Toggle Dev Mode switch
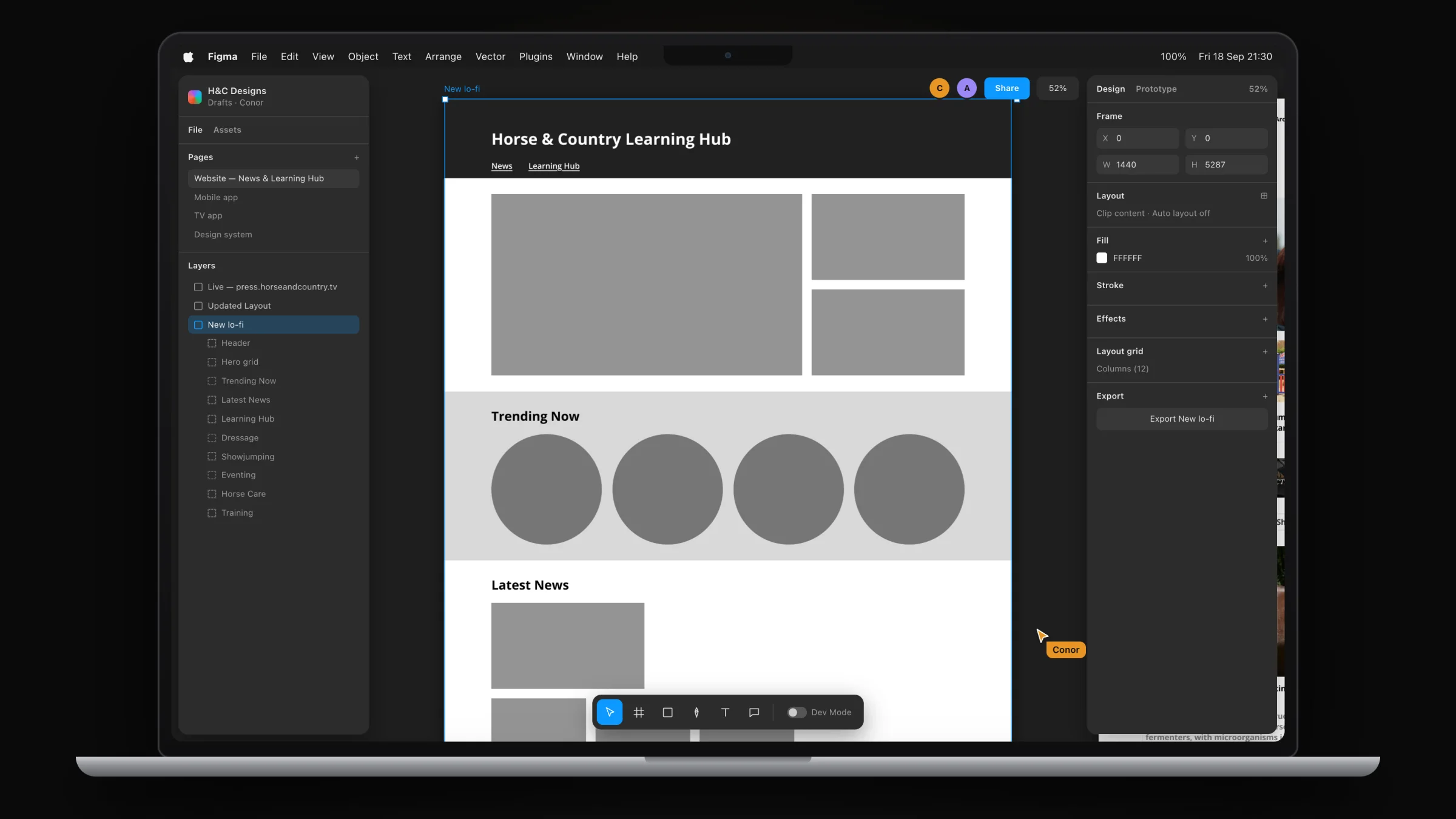The image size is (1456, 819). coord(797,712)
